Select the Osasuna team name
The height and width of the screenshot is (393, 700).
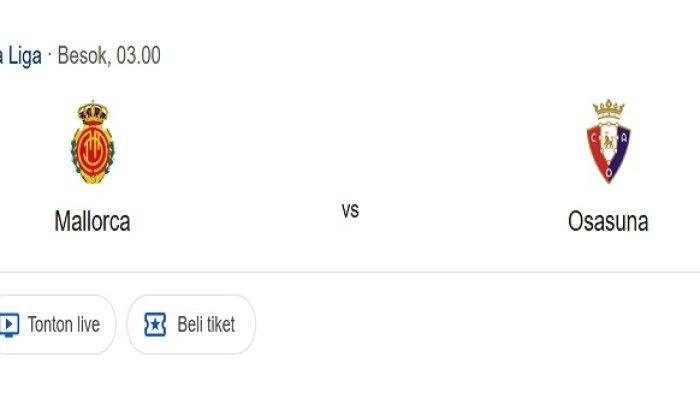(608, 221)
